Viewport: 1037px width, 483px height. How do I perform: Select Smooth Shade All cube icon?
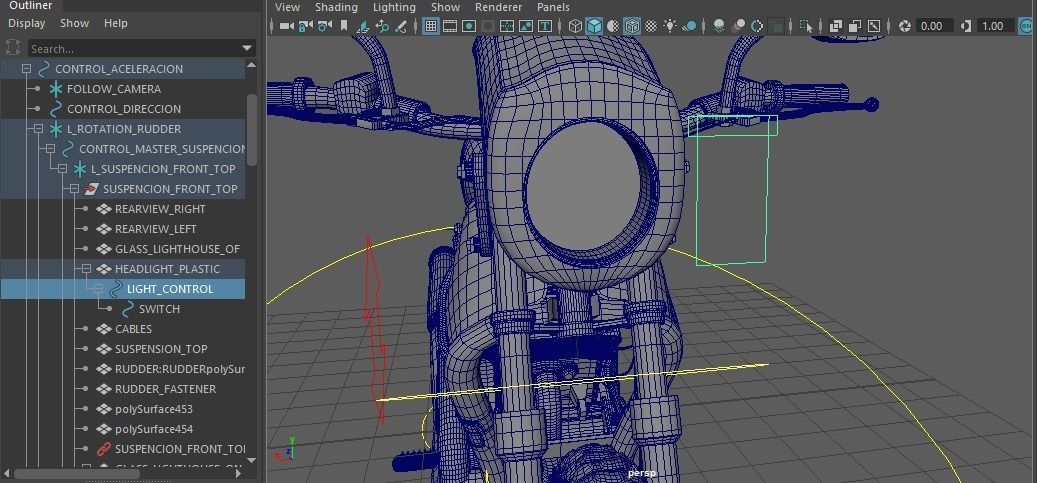(x=595, y=26)
